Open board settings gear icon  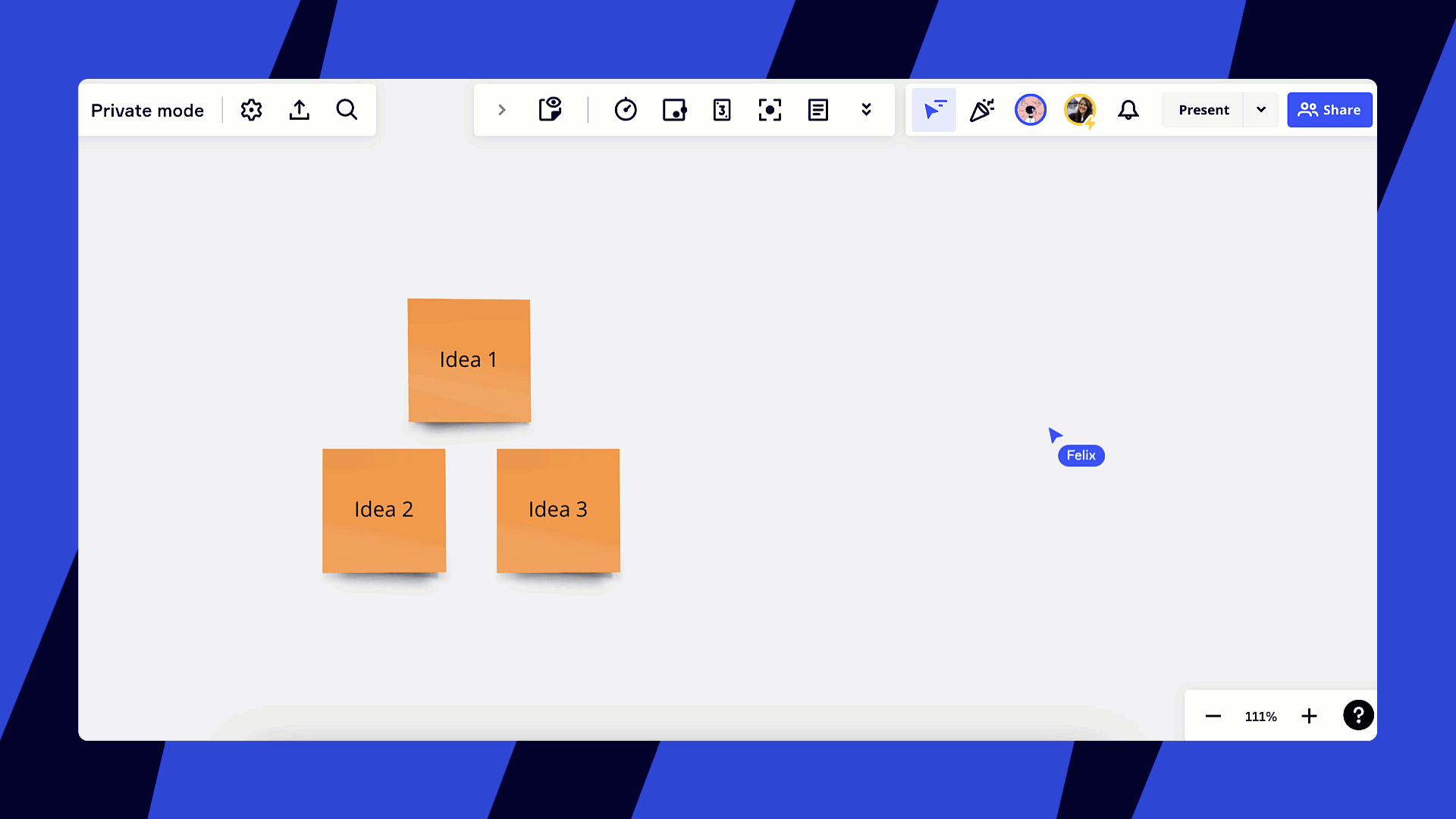[x=251, y=110]
